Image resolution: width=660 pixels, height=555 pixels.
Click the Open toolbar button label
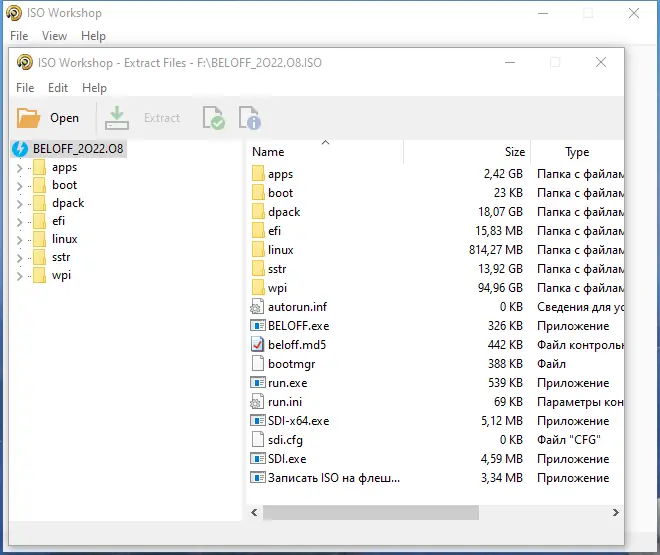pyautogui.click(x=64, y=118)
